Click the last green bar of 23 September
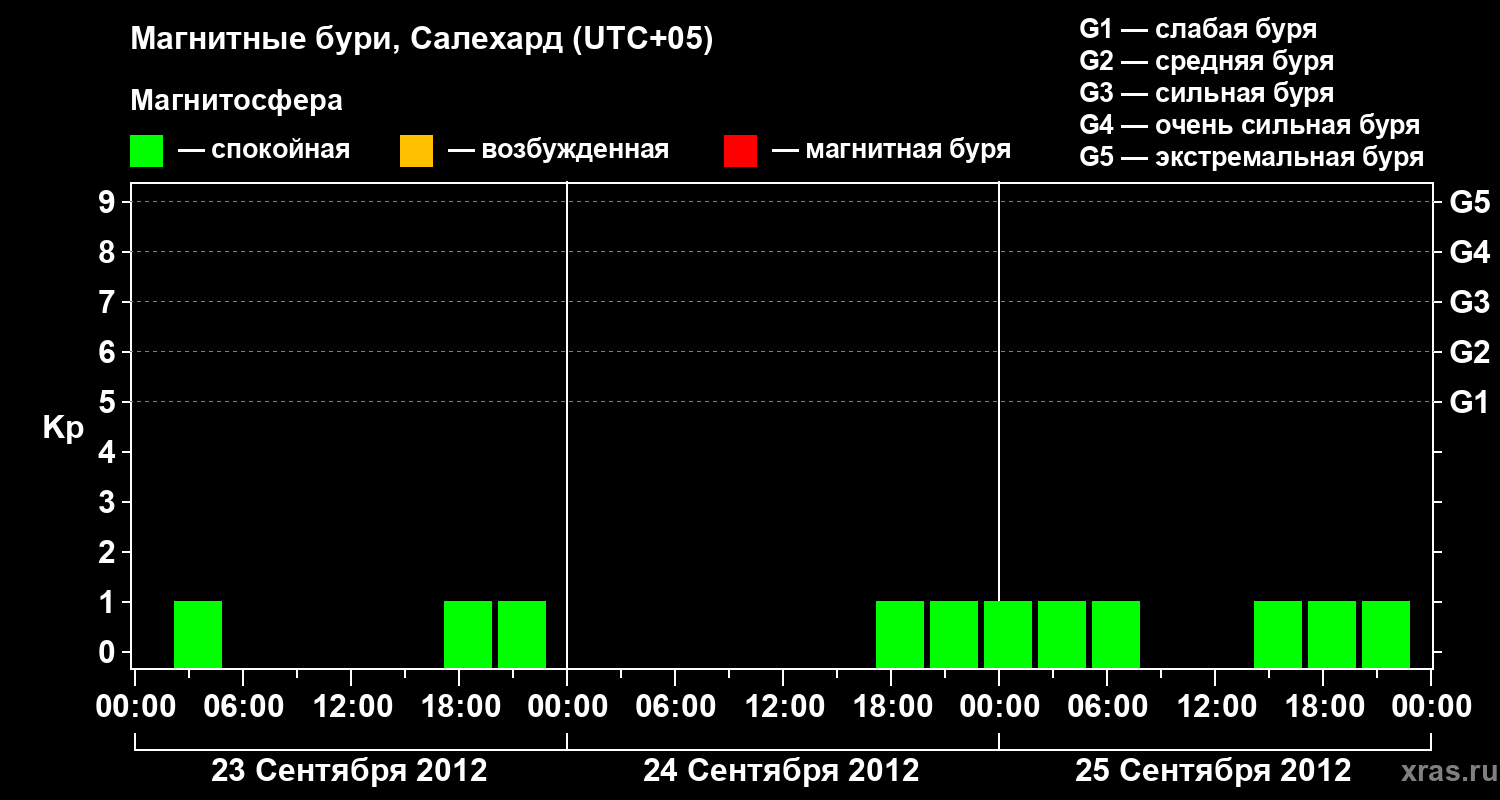 click(522, 634)
